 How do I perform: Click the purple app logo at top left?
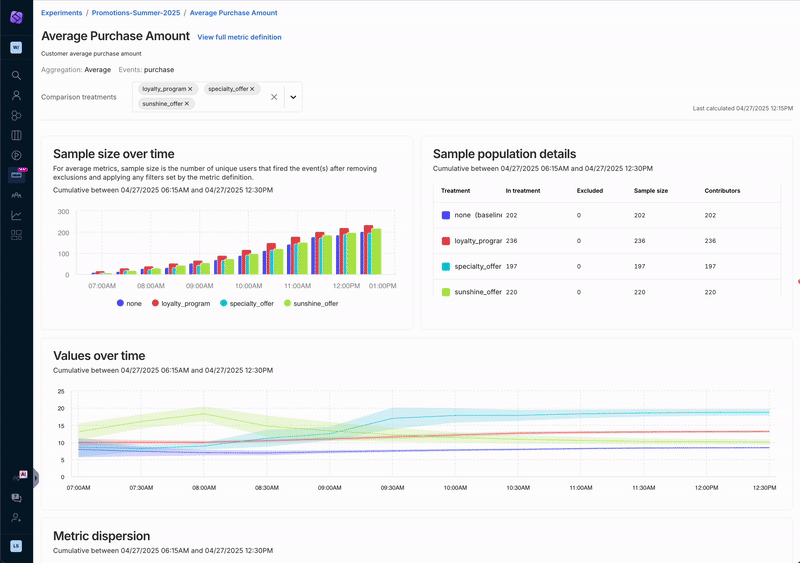pyautogui.click(x=16, y=15)
